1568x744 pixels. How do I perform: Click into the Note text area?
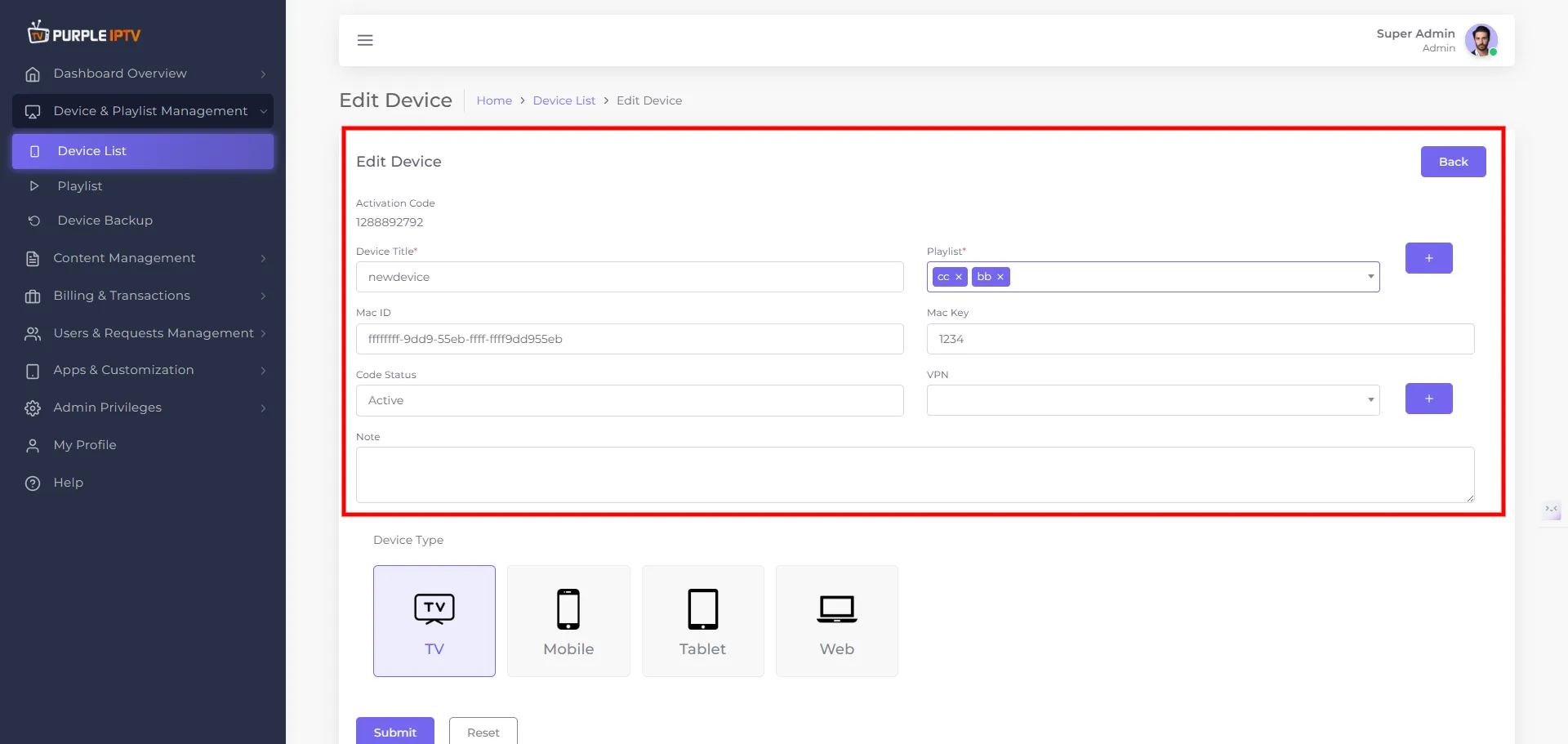pyautogui.click(x=915, y=474)
